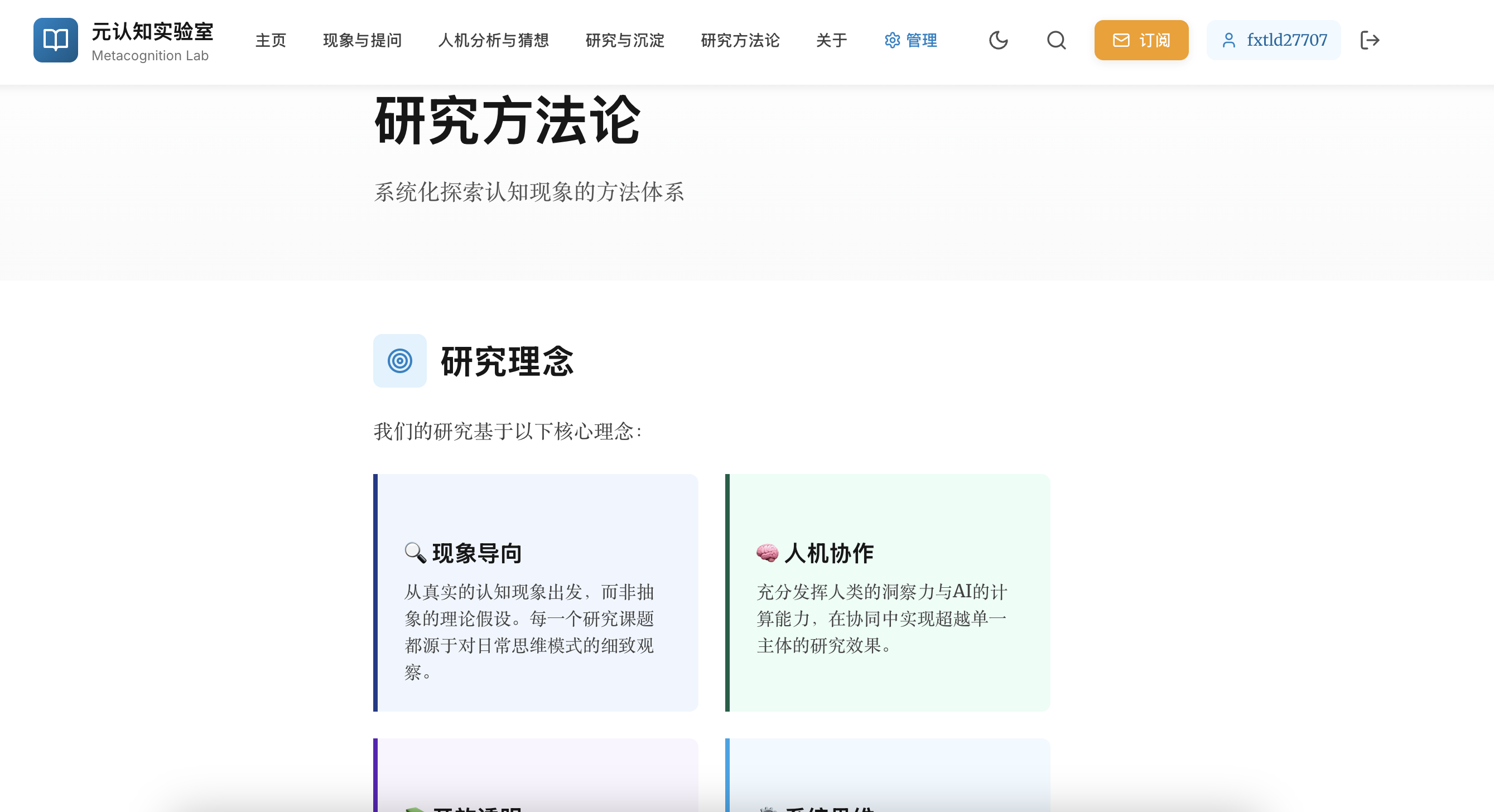Click the 研究方法论 page heading
Image resolution: width=1494 pixels, height=812 pixels.
click(x=508, y=120)
